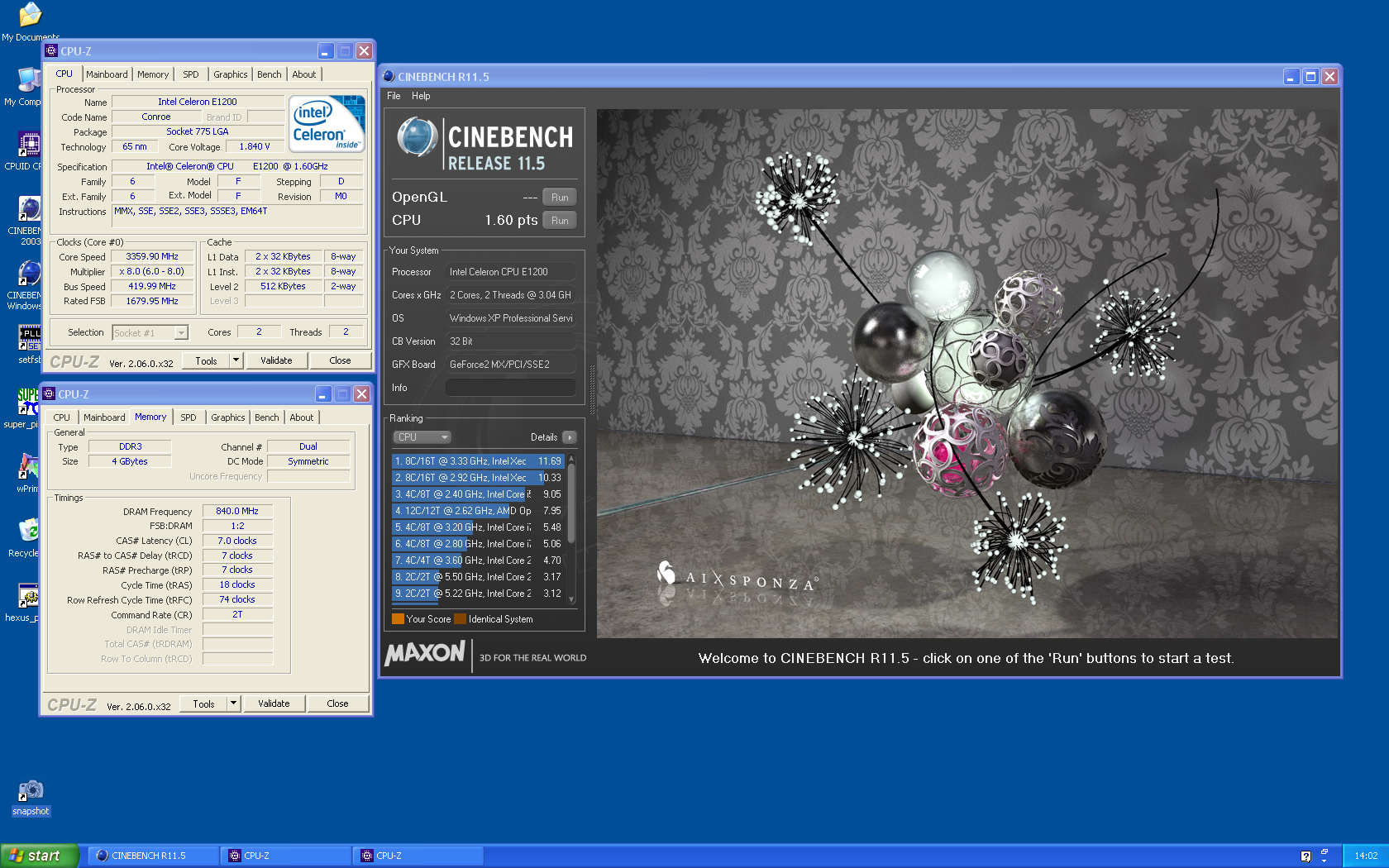Click Validate in upper CPU-Z window
Viewport: 1389px width, 868px height.
click(276, 360)
